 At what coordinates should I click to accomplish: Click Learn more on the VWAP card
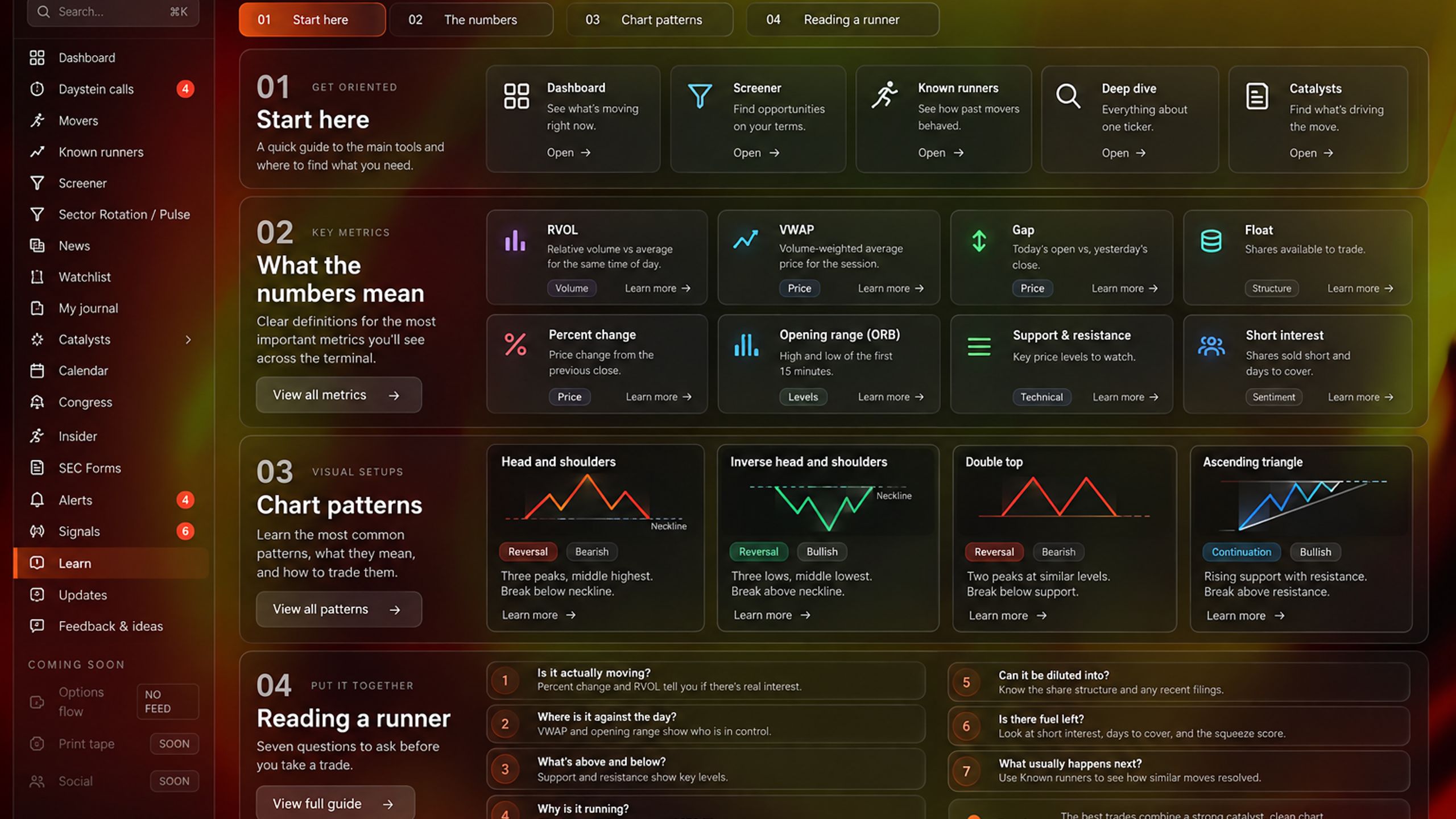(x=891, y=288)
